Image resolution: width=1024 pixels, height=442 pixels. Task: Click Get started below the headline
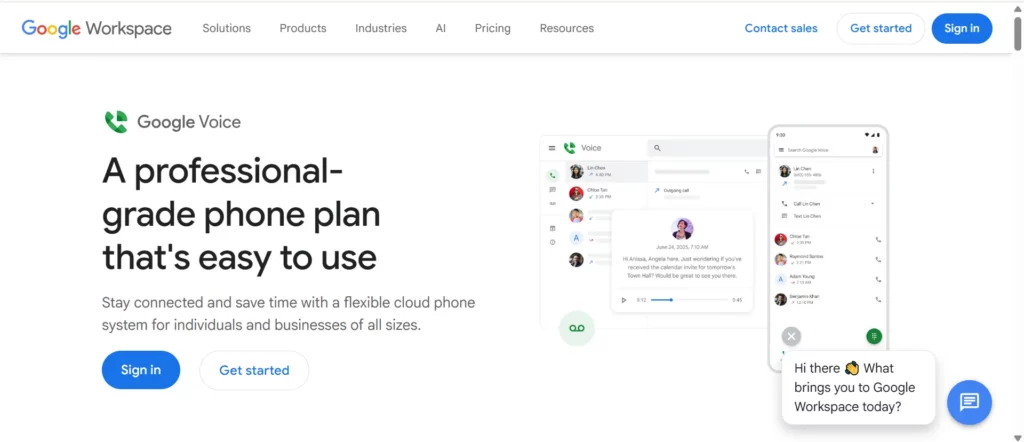coord(254,370)
